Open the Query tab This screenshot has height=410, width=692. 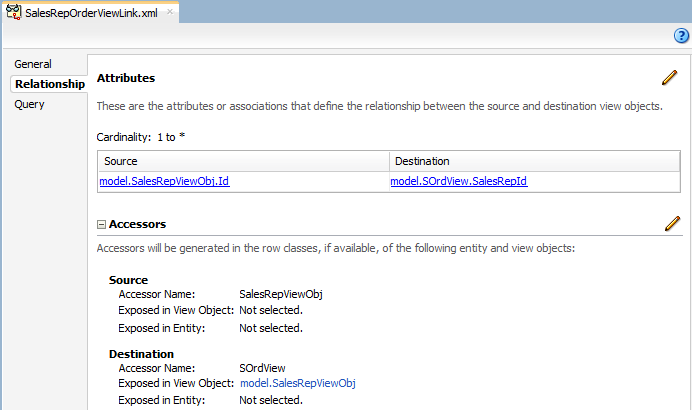(29, 104)
